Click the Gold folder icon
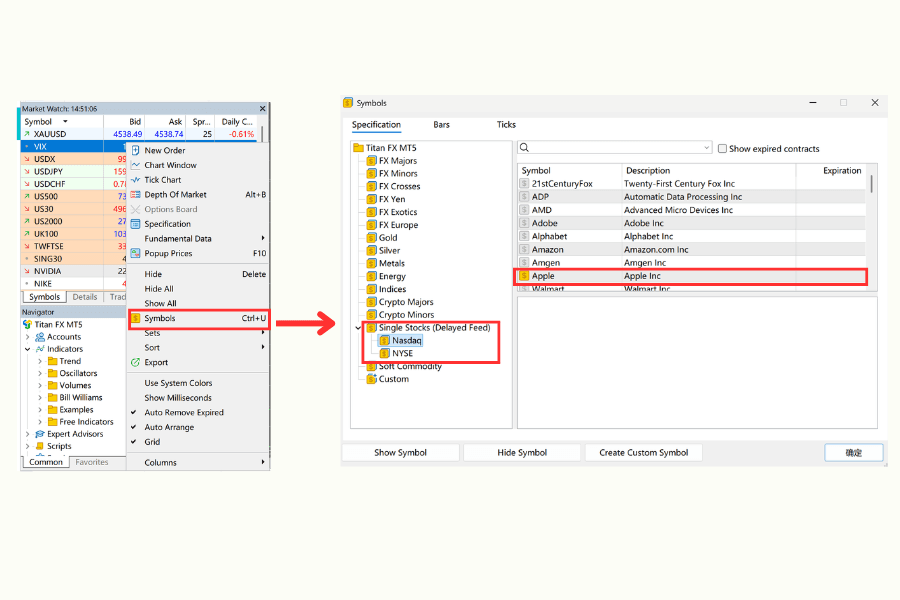The image size is (900, 600). point(371,238)
